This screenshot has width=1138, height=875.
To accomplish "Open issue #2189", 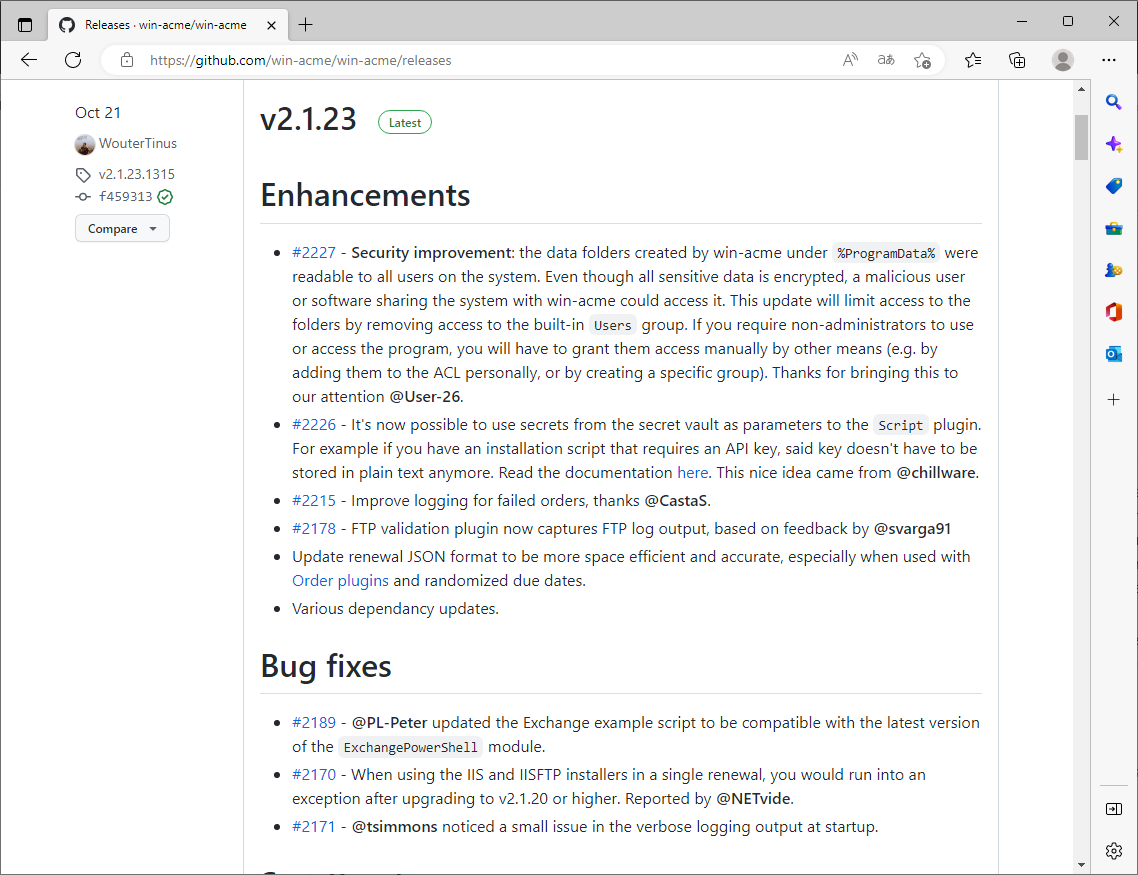I will pos(314,723).
